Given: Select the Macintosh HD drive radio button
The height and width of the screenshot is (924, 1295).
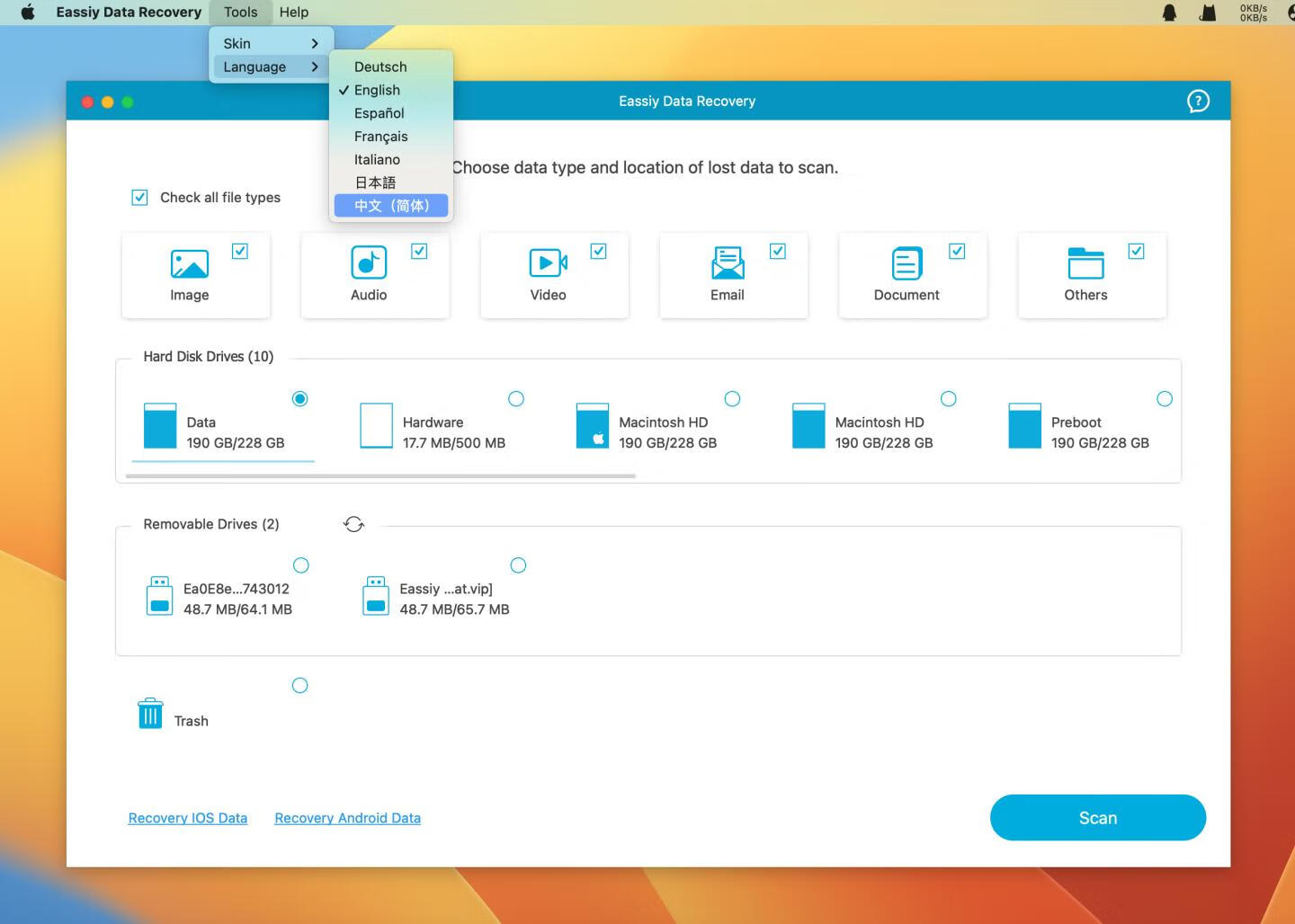Looking at the screenshot, I should point(733,398).
